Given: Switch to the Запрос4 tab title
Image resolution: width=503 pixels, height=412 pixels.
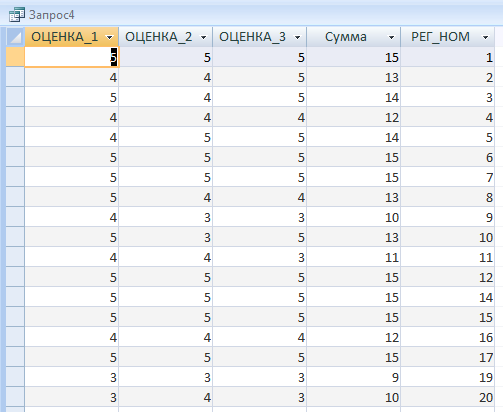Looking at the screenshot, I should click(x=52, y=15).
